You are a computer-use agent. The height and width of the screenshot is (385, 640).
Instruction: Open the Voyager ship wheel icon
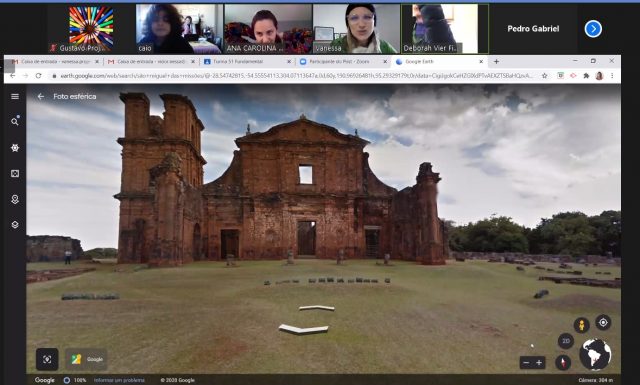click(15, 147)
